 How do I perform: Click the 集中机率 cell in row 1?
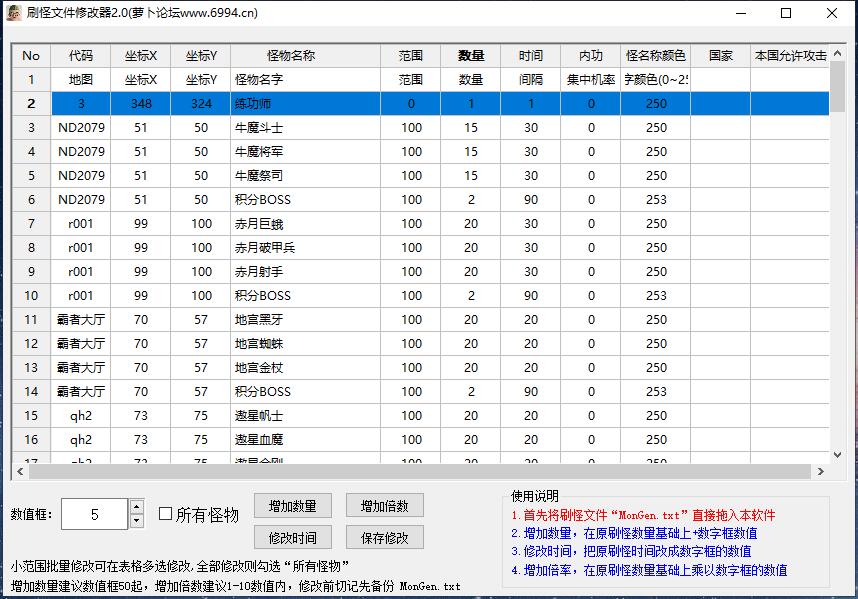591,80
